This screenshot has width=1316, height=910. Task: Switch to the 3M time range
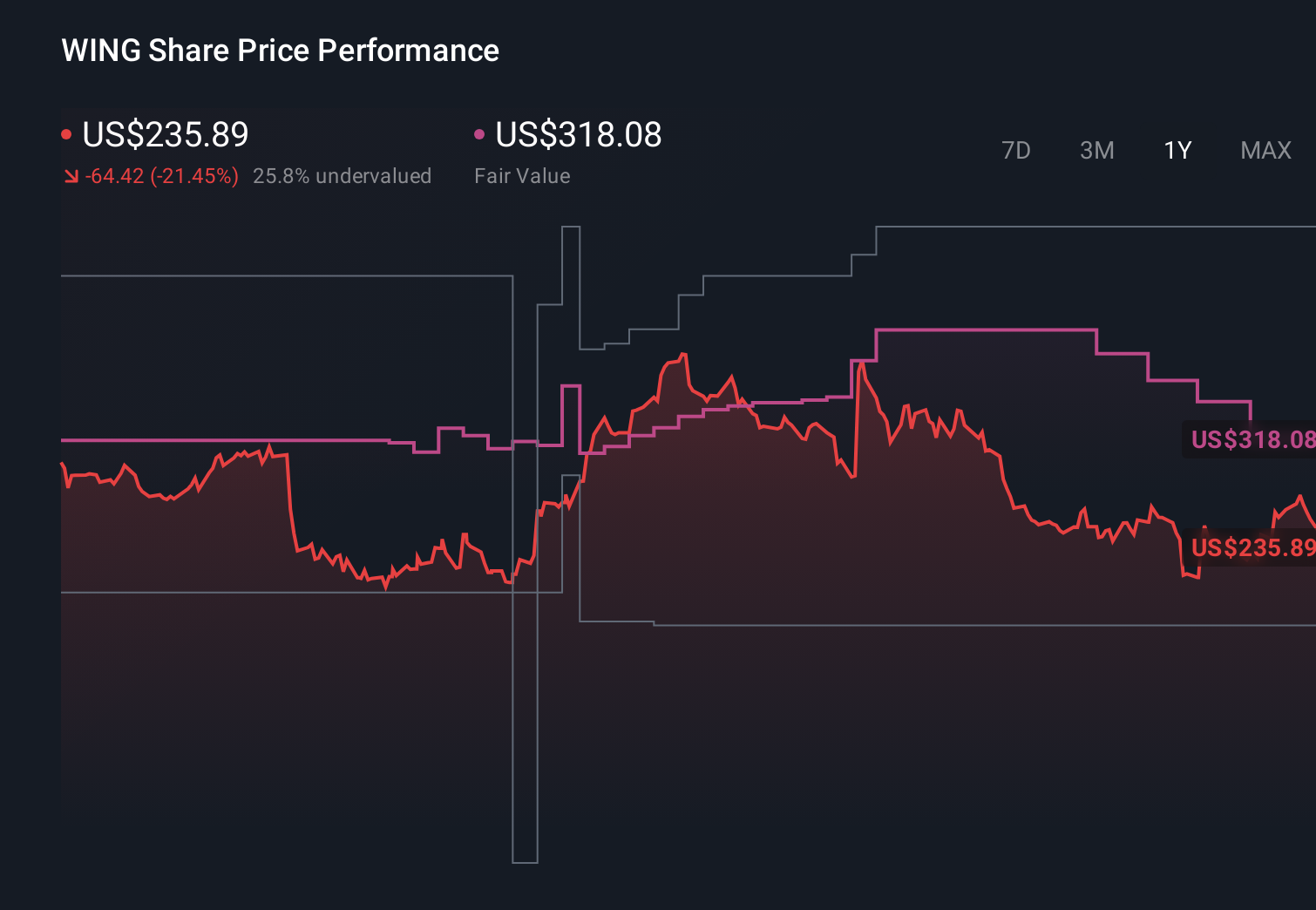click(1096, 150)
